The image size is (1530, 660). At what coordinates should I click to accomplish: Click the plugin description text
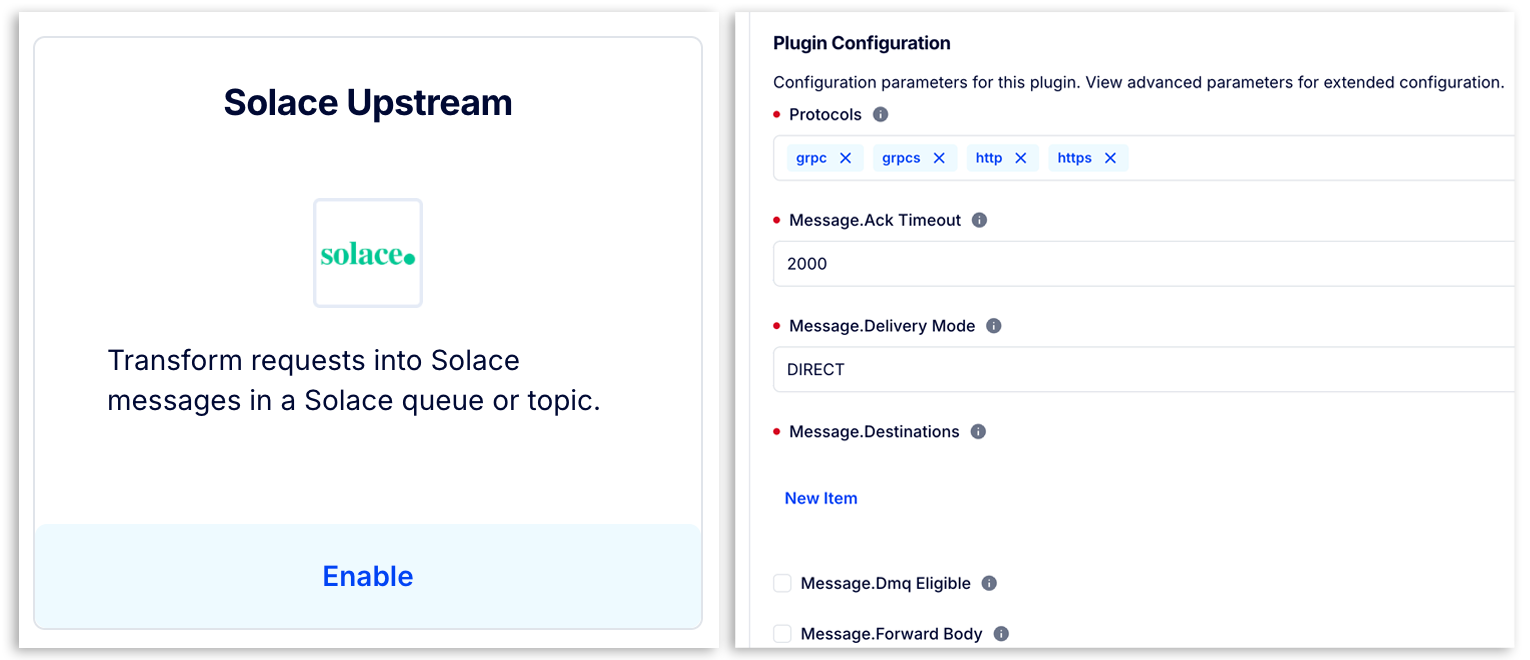coord(354,381)
